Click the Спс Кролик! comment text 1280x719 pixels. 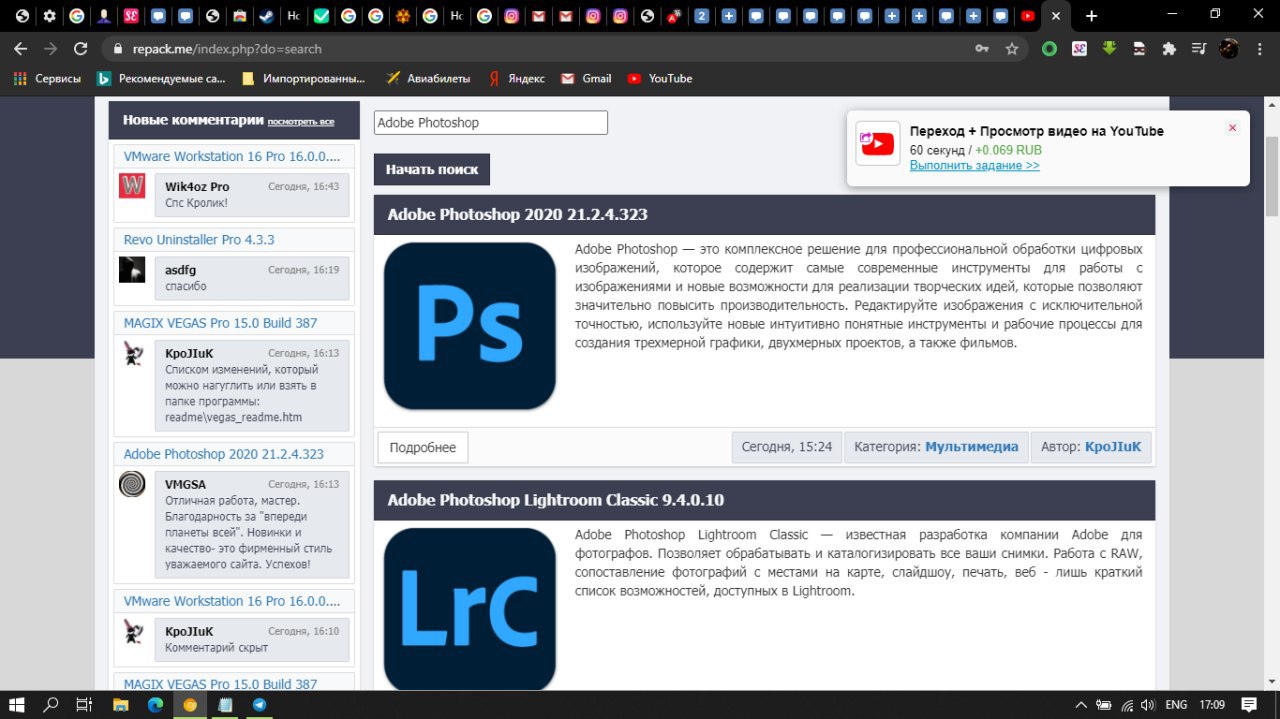click(196, 203)
